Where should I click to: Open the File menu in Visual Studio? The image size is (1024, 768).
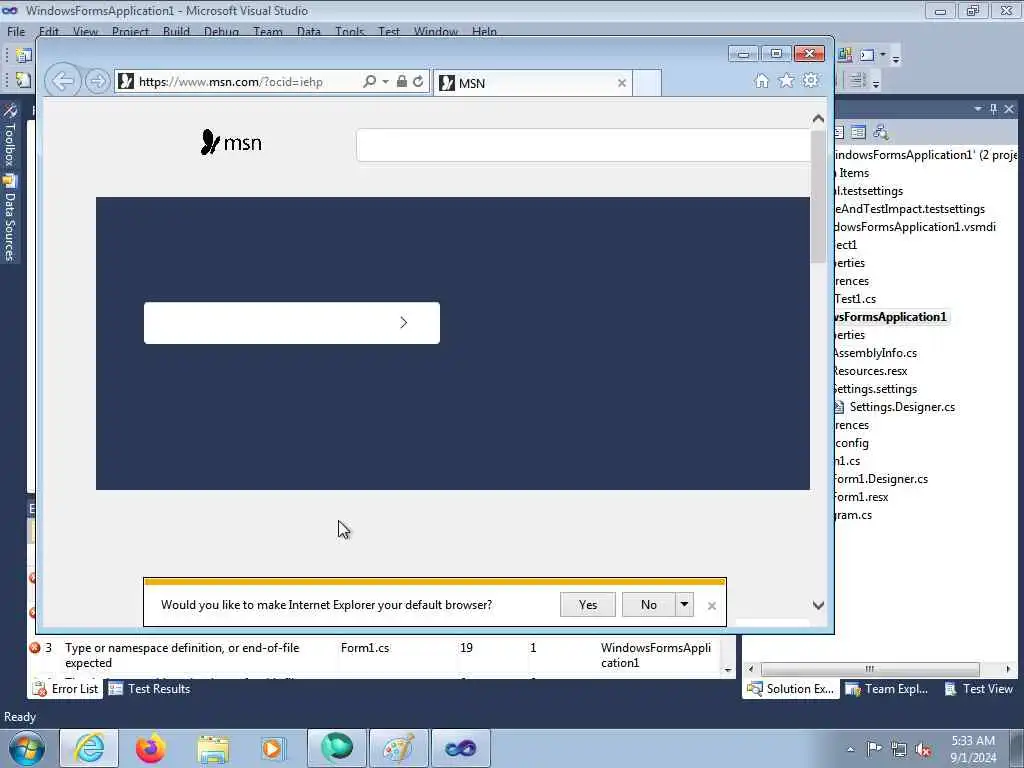click(16, 31)
